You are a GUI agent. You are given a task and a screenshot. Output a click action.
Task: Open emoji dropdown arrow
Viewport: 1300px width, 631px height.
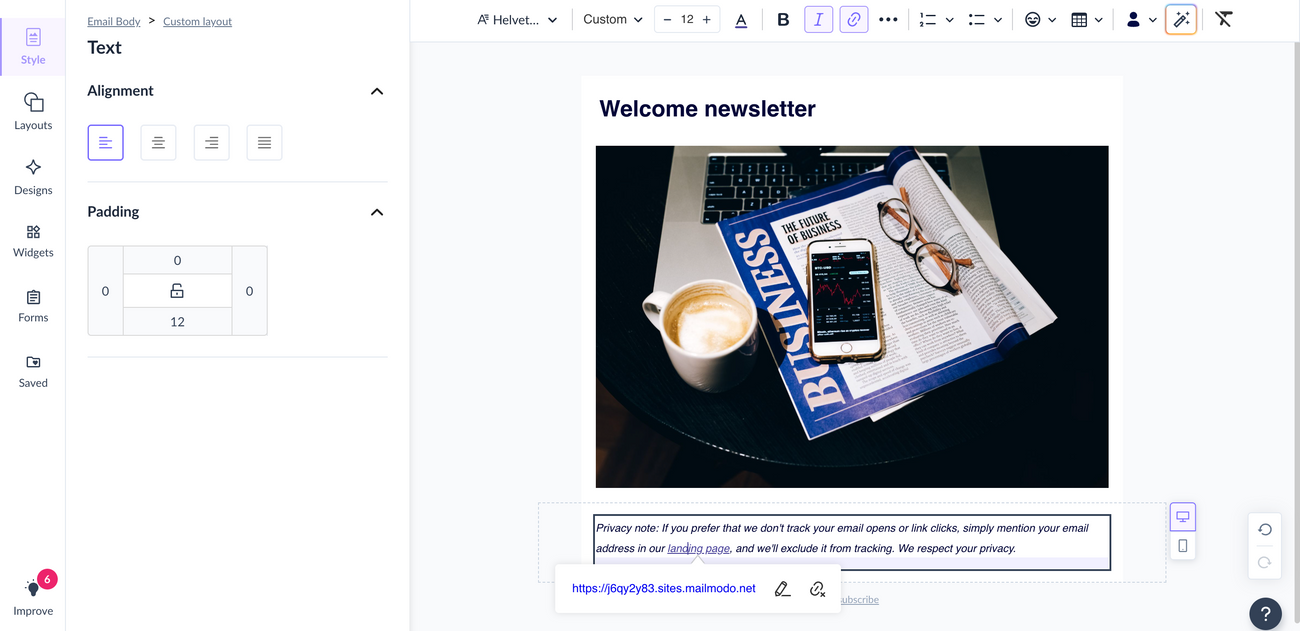pyautogui.click(x=1052, y=20)
